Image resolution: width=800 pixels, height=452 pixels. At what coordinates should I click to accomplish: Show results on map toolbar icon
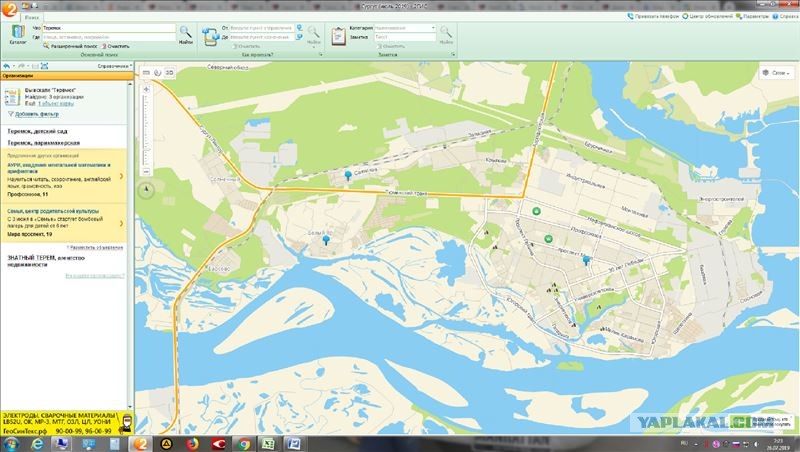pos(45,66)
